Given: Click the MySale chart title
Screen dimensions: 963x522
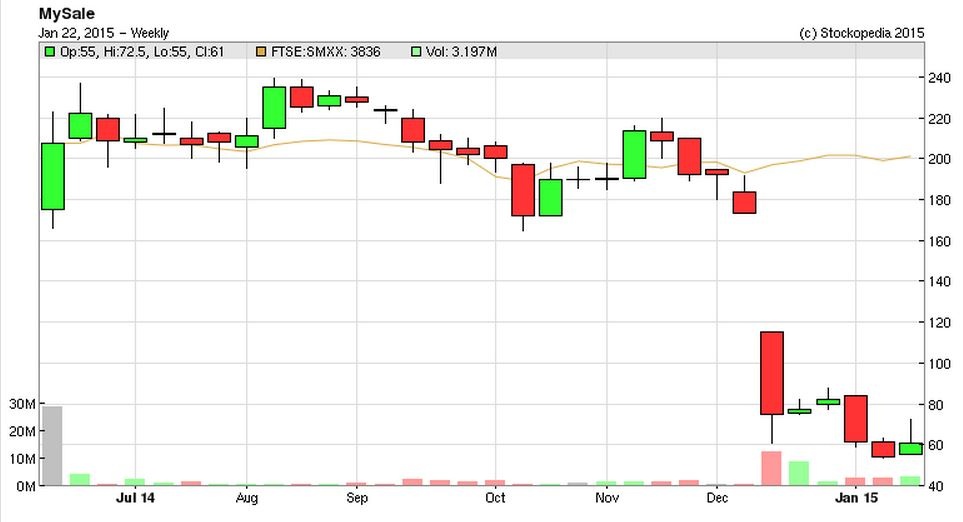Looking at the screenshot, I should [x=68, y=14].
